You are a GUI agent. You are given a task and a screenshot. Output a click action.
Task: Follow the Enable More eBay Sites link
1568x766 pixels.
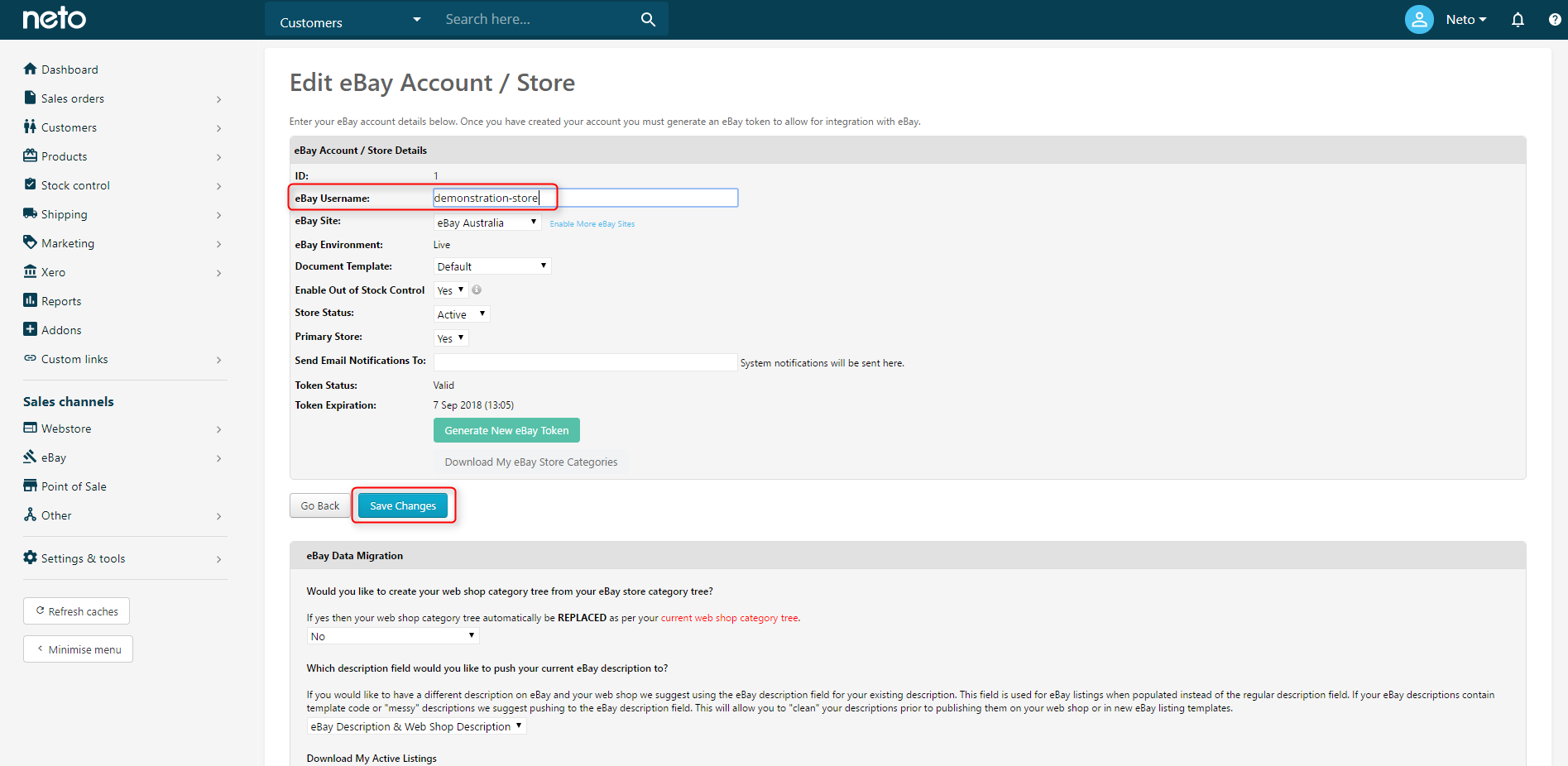[592, 224]
